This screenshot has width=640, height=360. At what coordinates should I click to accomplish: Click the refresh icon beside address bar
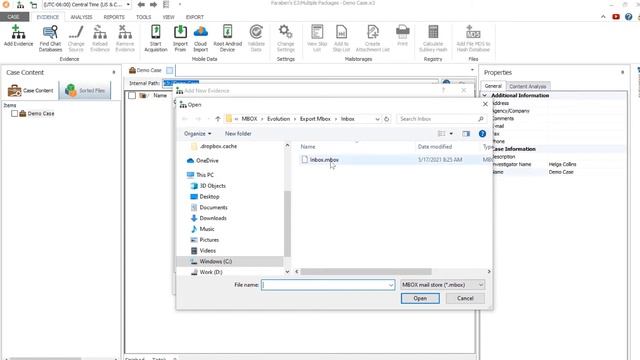tap(387, 119)
